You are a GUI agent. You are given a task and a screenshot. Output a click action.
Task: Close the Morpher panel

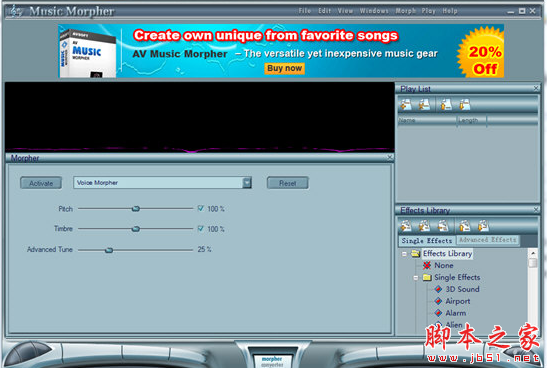[390, 158]
